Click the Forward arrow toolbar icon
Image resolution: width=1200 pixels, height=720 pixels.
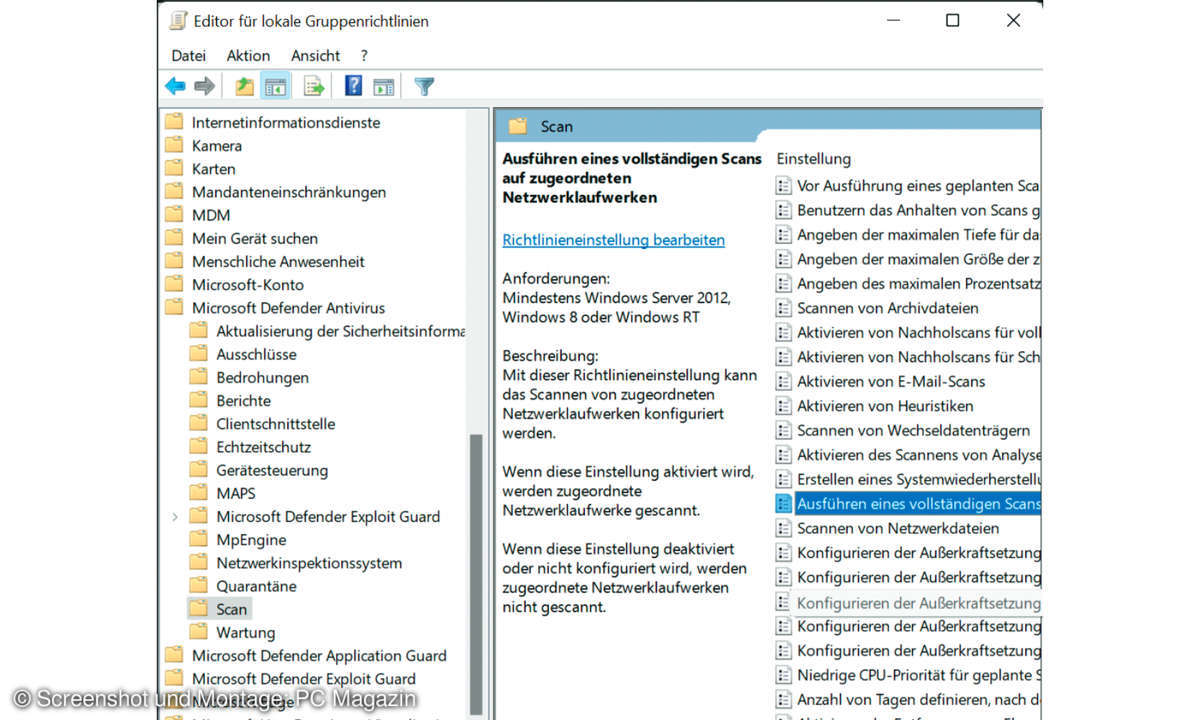pyautogui.click(x=205, y=87)
